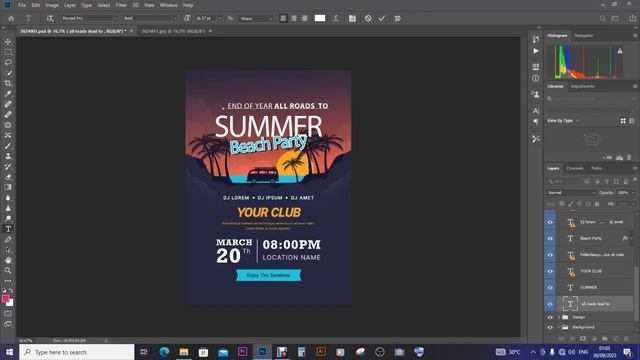
Task: Click the foreground color swatch
Action: pyautogui.click(x=6, y=299)
